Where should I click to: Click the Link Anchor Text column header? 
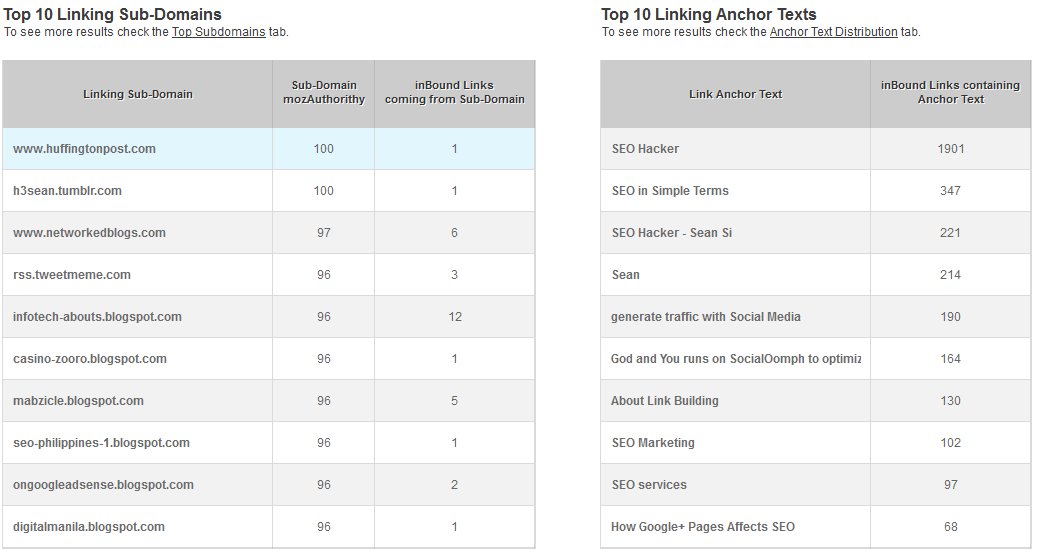[735, 94]
